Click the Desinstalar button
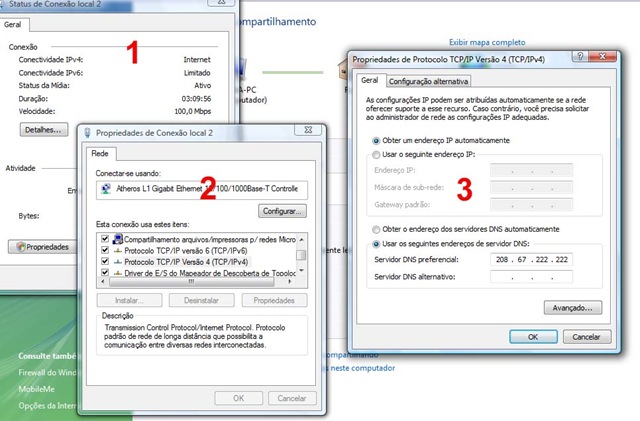The image size is (640, 421). coord(202,301)
